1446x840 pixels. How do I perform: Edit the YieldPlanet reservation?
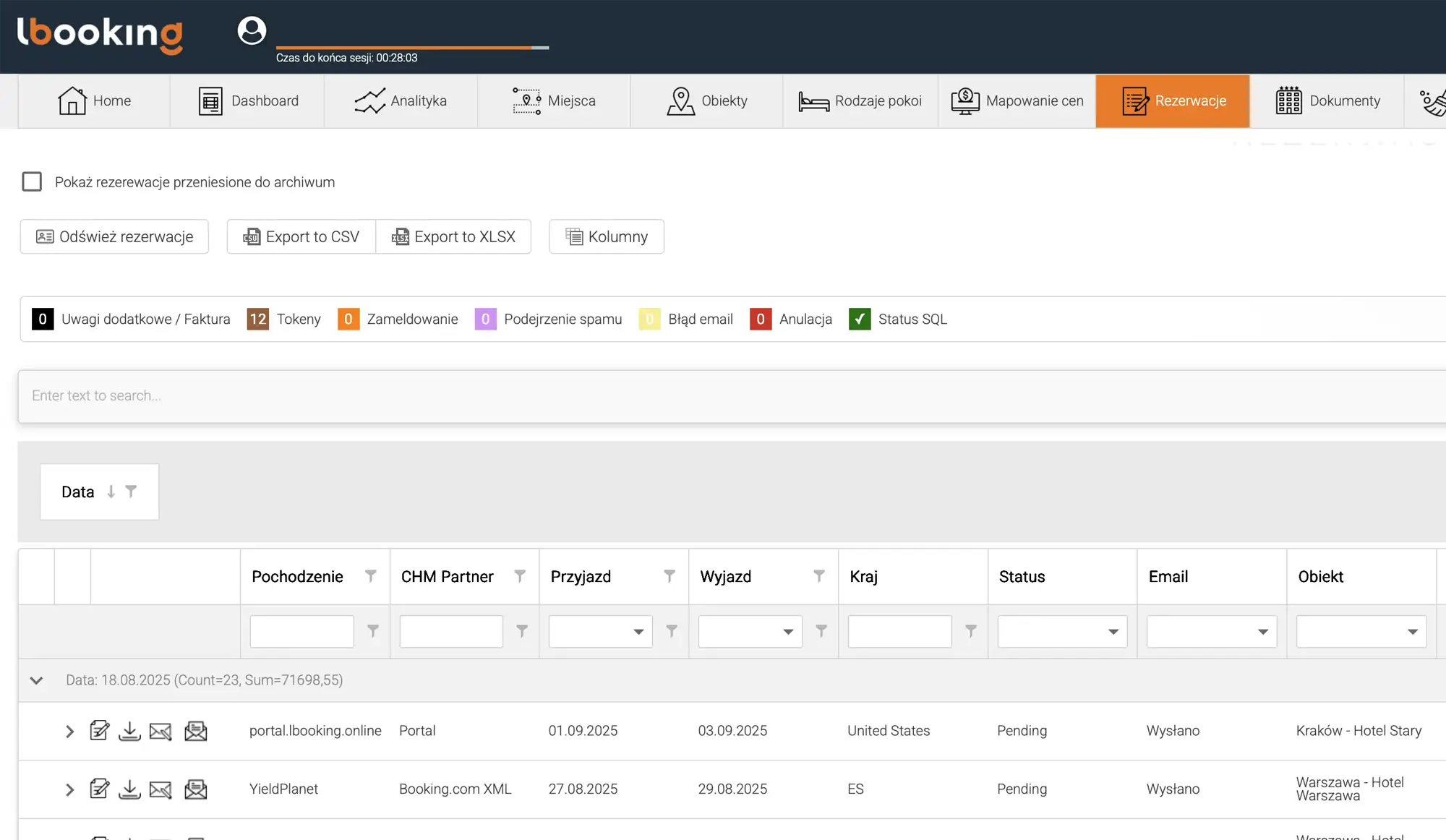pos(100,789)
